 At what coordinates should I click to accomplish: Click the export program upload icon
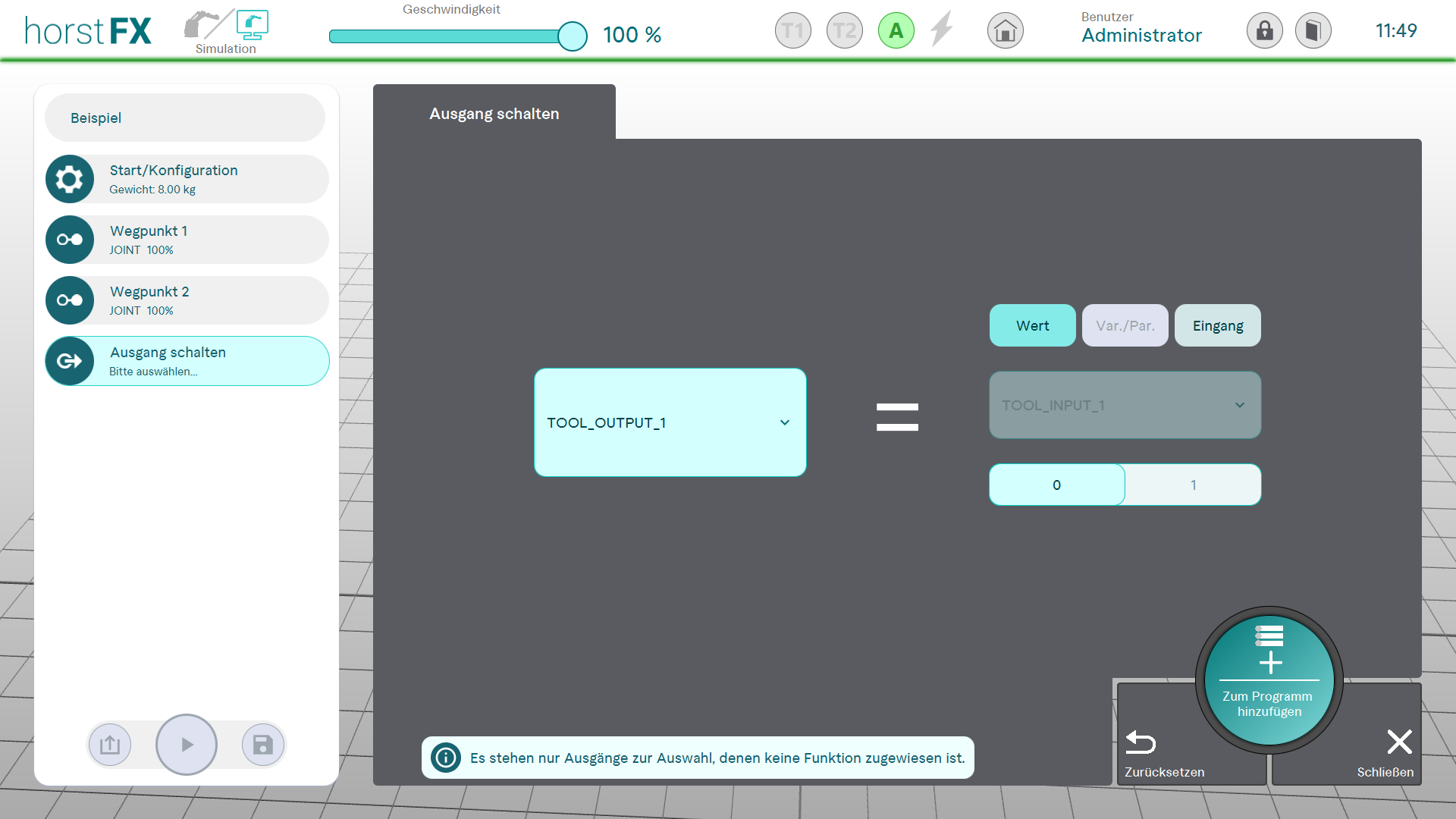[x=110, y=745]
